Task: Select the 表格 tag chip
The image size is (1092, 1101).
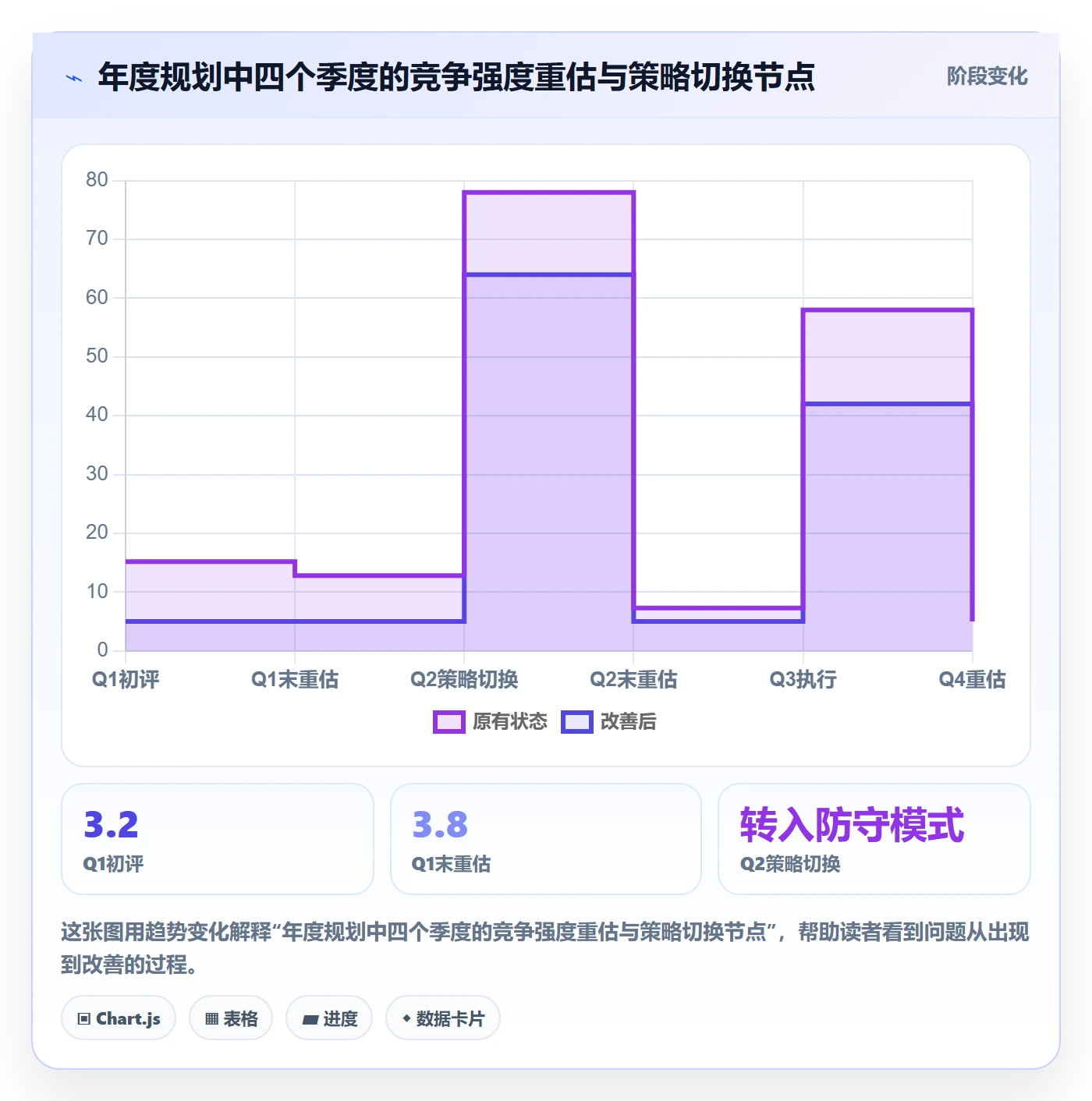Action: tap(231, 1018)
